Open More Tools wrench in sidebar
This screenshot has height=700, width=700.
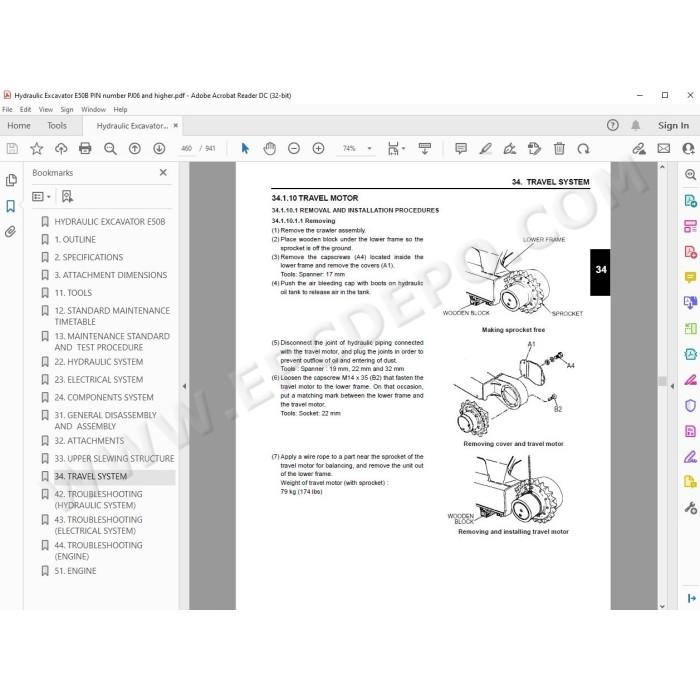coord(690,508)
